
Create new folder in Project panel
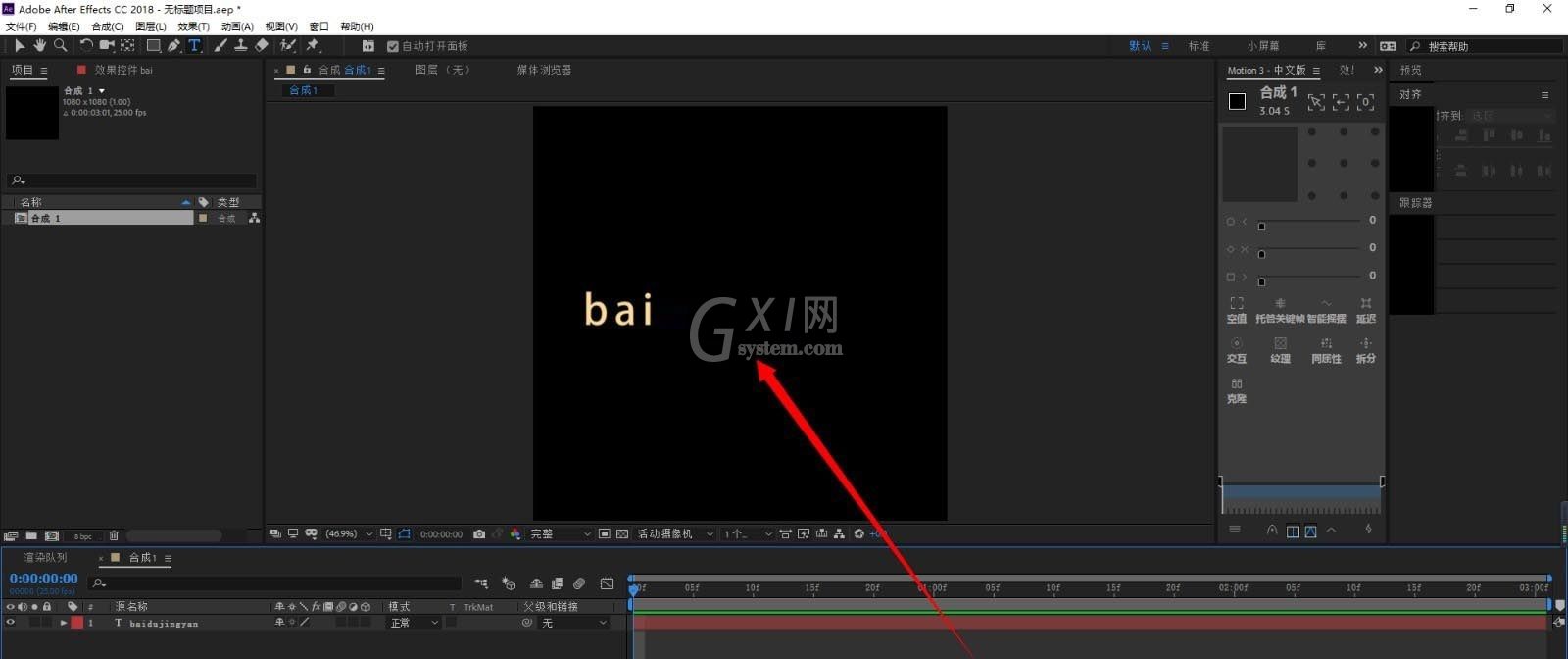click(31, 535)
